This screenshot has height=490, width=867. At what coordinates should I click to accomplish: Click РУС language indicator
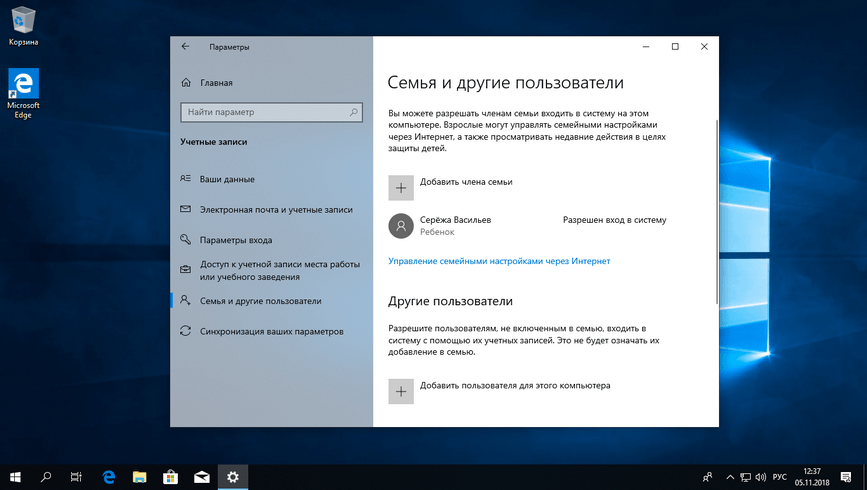click(780, 477)
